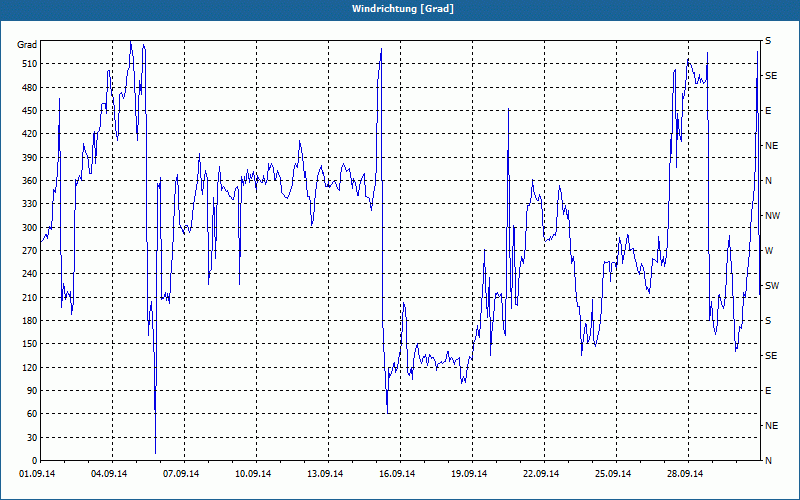
Task: Select the y-axis value "150"
Action: click(29, 344)
